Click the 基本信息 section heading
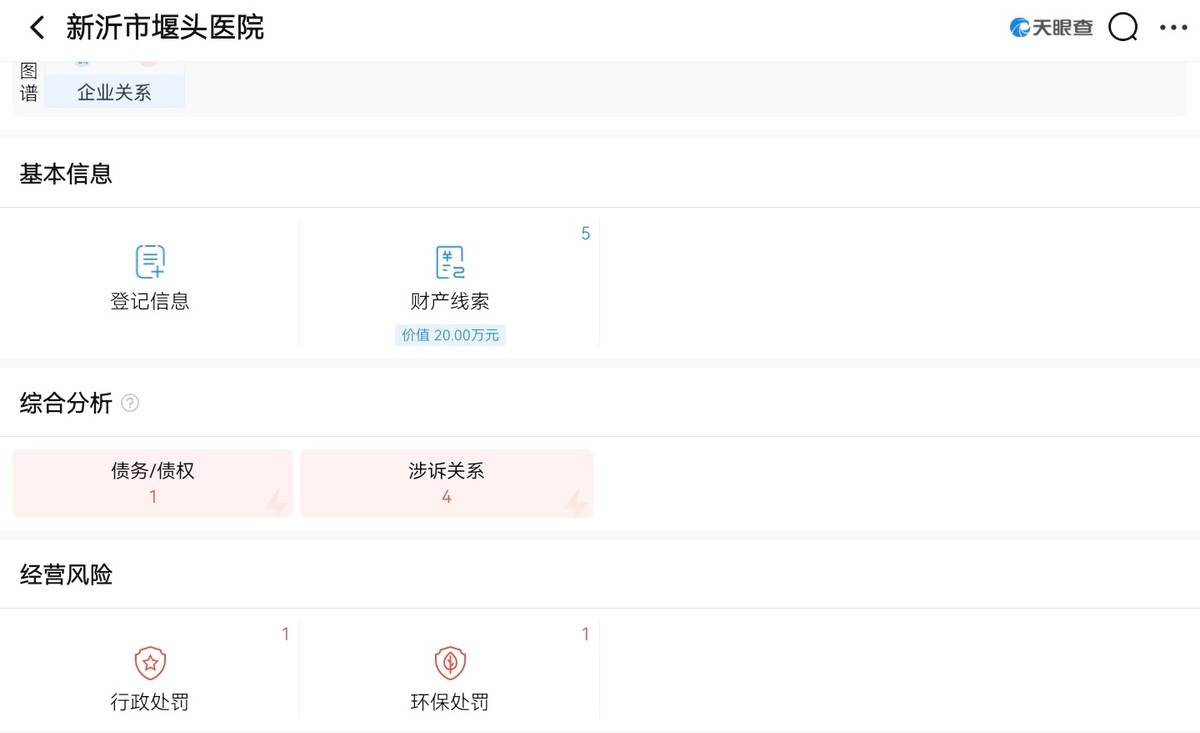The height and width of the screenshot is (733, 1200). 65,173
